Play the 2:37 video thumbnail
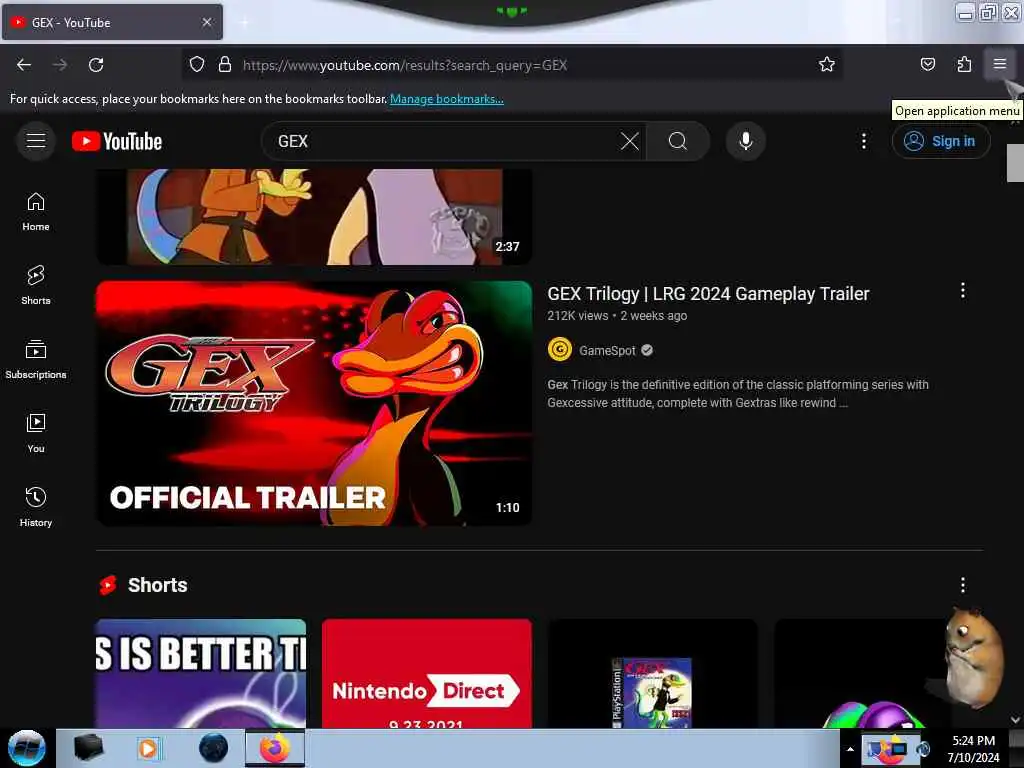The height and width of the screenshot is (768, 1024). coord(314,217)
